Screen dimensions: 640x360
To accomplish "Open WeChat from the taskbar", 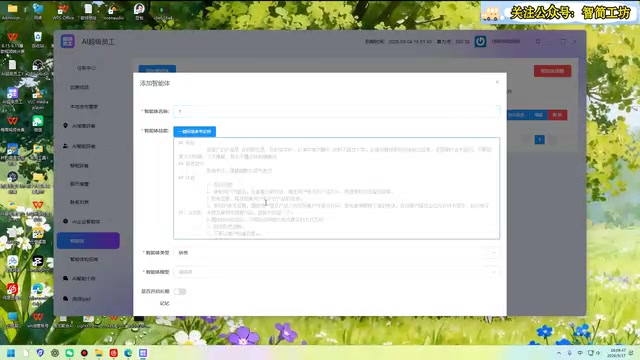I will pos(69,353).
